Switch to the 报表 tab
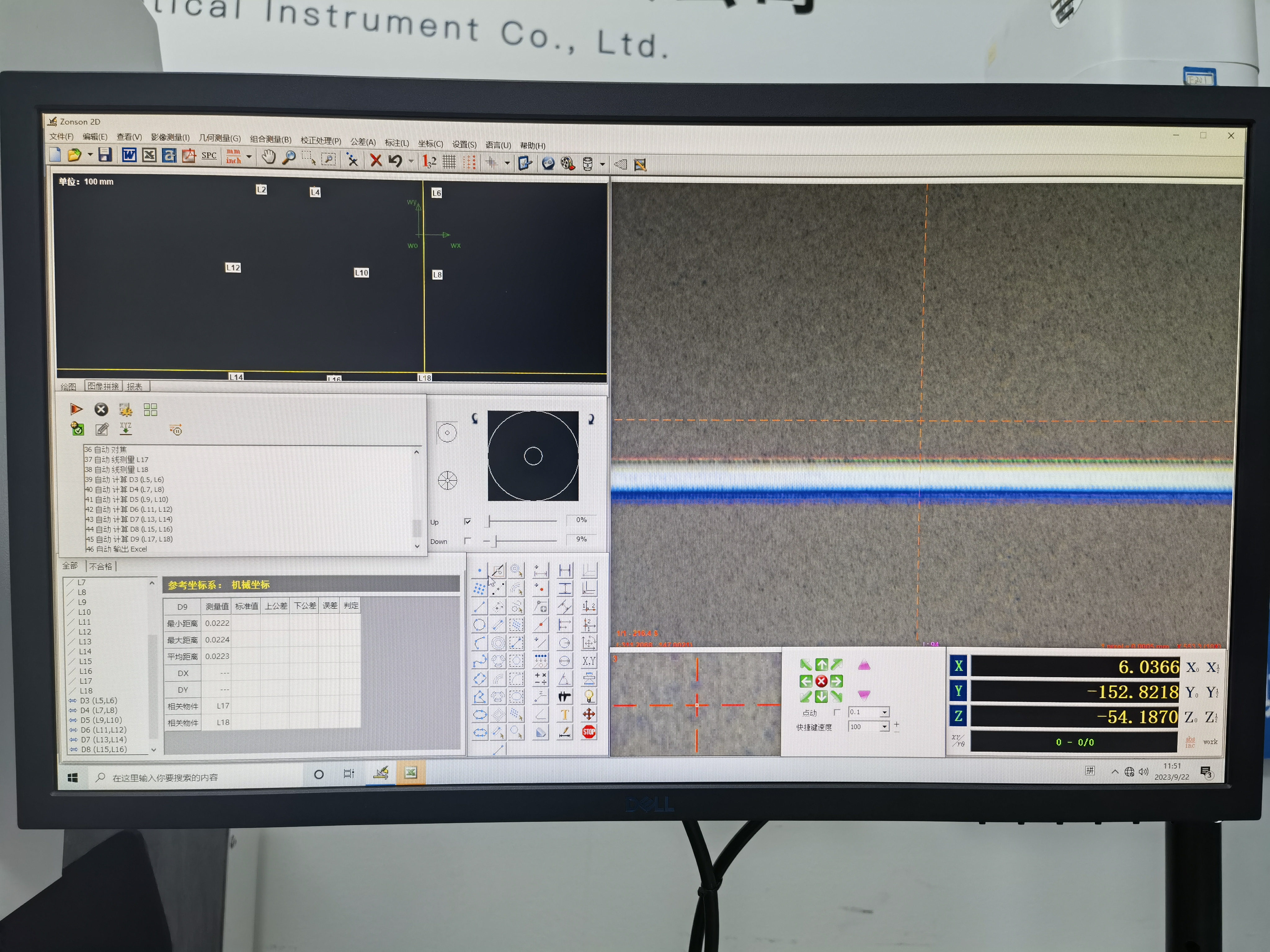1270x952 pixels. click(x=134, y=386)
